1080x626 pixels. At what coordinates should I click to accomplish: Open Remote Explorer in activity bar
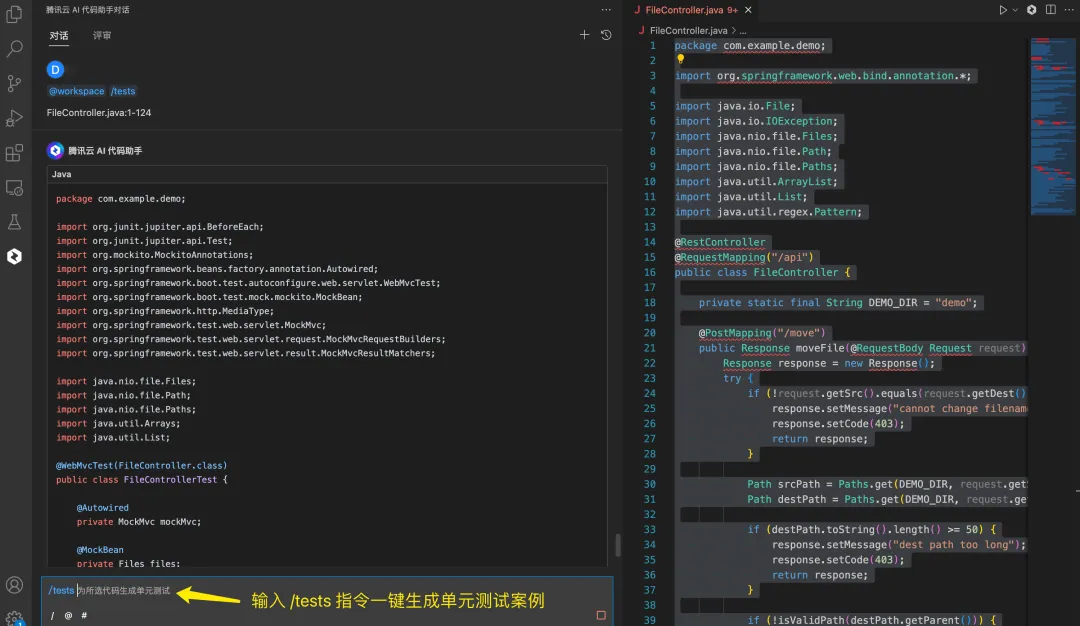click(x=15, y=188)
